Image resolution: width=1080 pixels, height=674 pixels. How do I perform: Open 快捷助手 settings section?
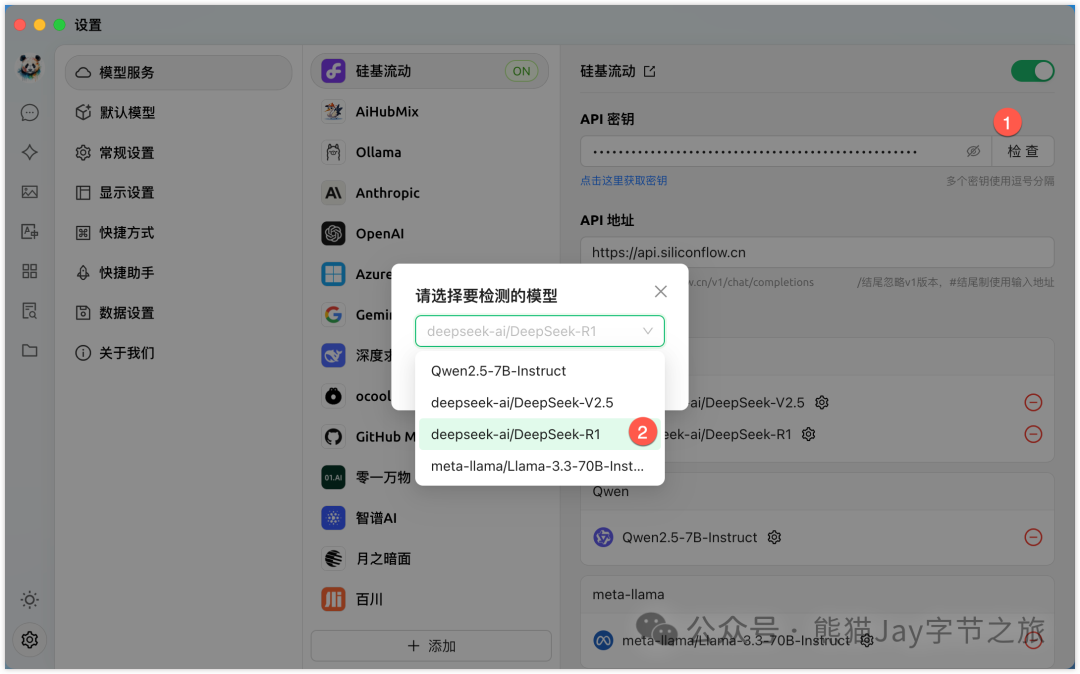point(179,273)
